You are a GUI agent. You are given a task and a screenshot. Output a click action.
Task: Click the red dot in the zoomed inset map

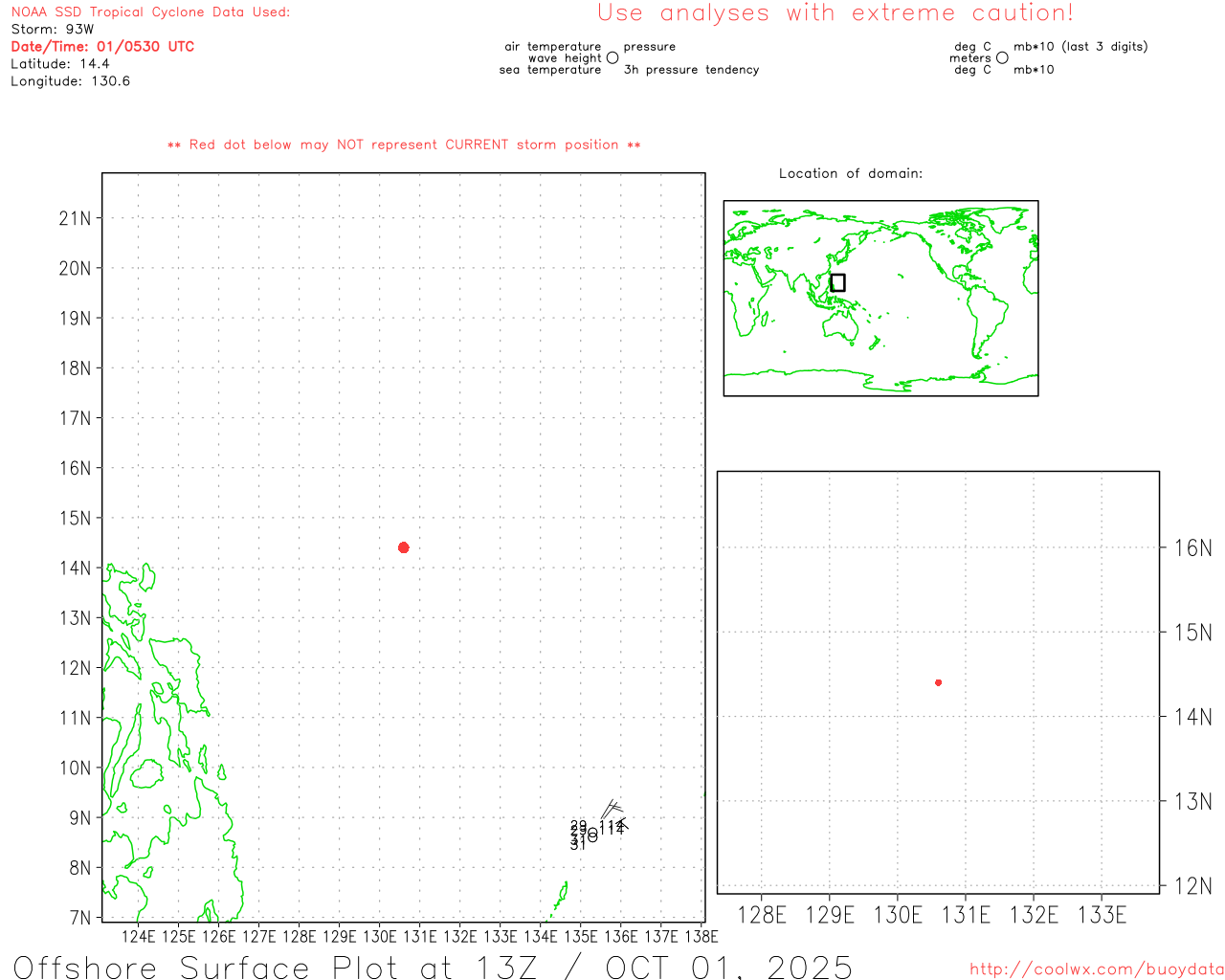[x=938, y=682]
